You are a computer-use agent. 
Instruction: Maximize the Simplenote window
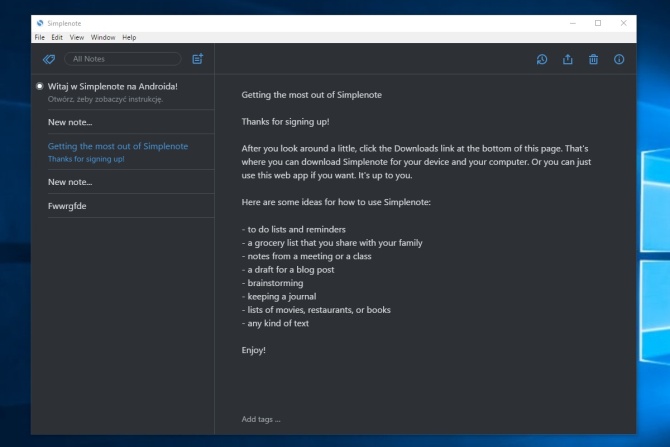click(598, 22)
